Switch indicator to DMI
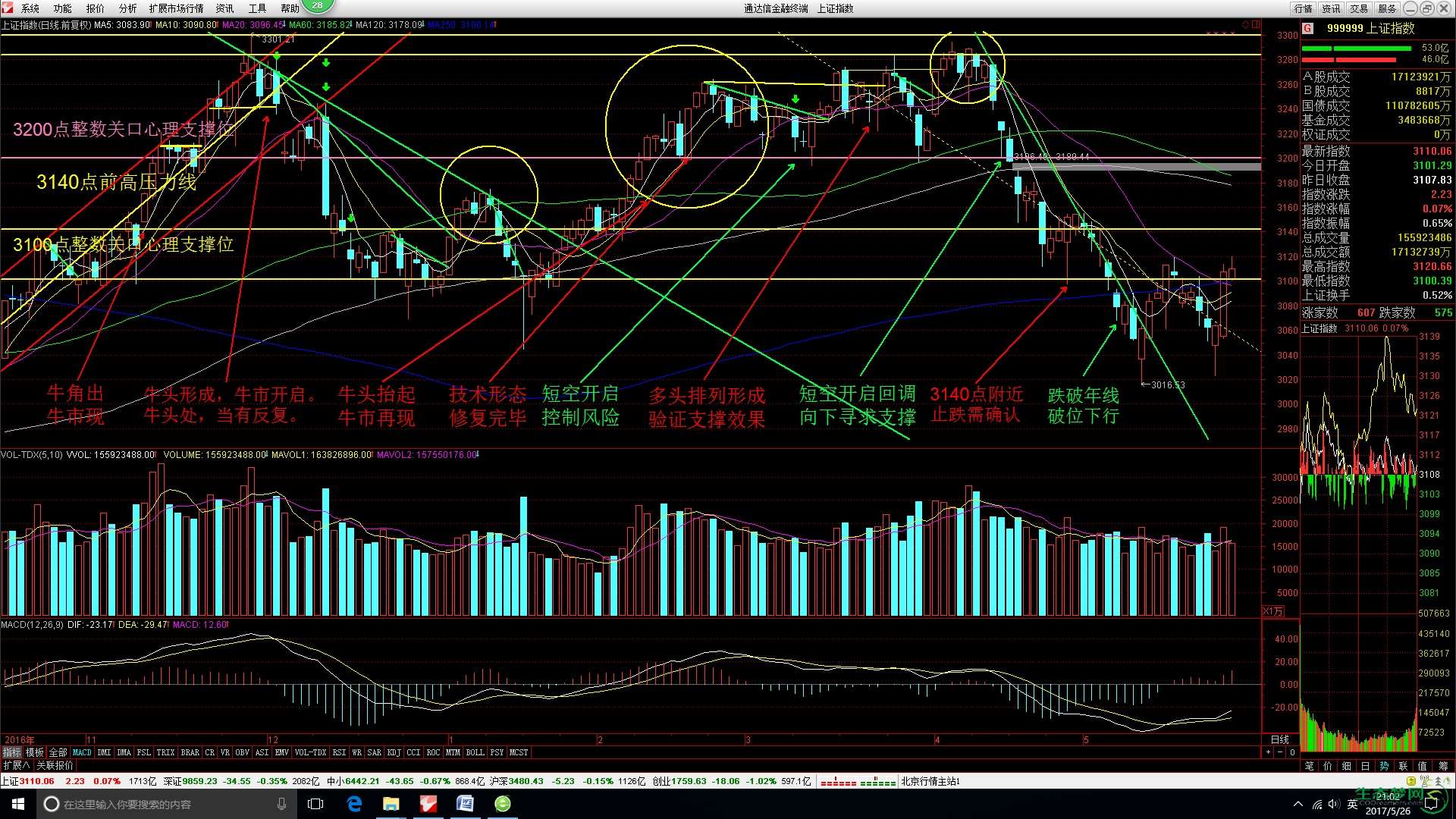Screen dimensions: 1456x819 click(105, 752)
